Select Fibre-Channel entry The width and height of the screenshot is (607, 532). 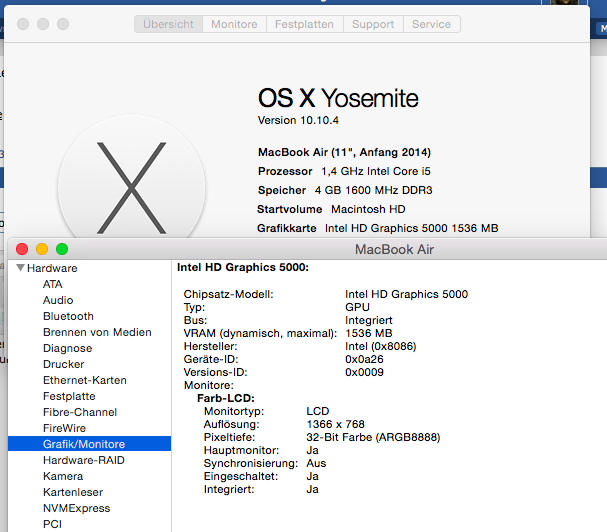[80, 412]
